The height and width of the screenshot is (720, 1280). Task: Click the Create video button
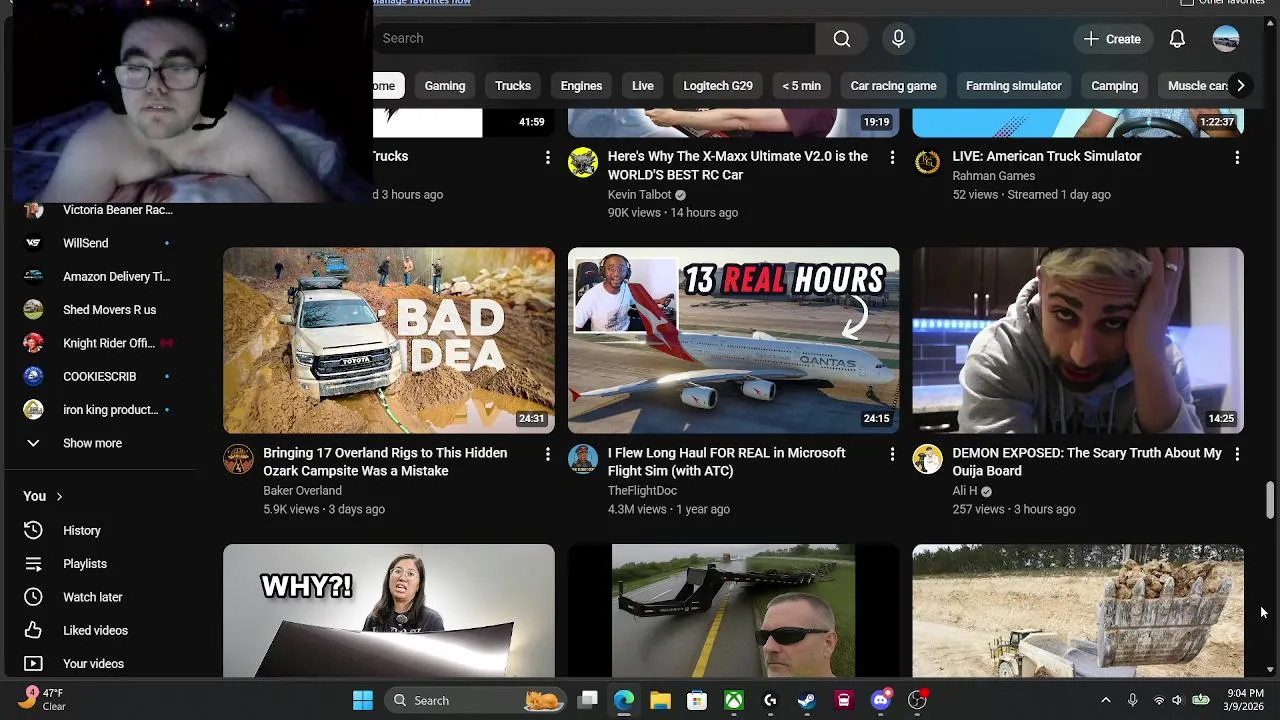point(1112,39)
